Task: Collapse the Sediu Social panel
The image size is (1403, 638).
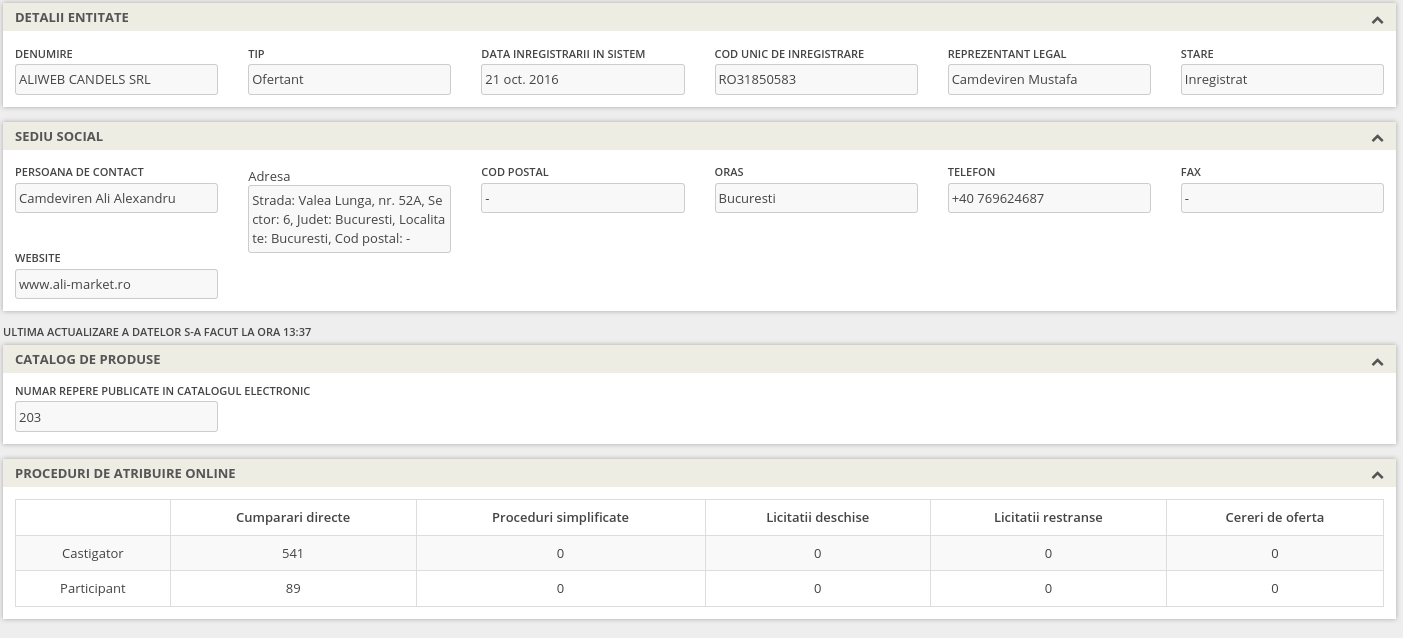Action: [x=1377, y=137]
